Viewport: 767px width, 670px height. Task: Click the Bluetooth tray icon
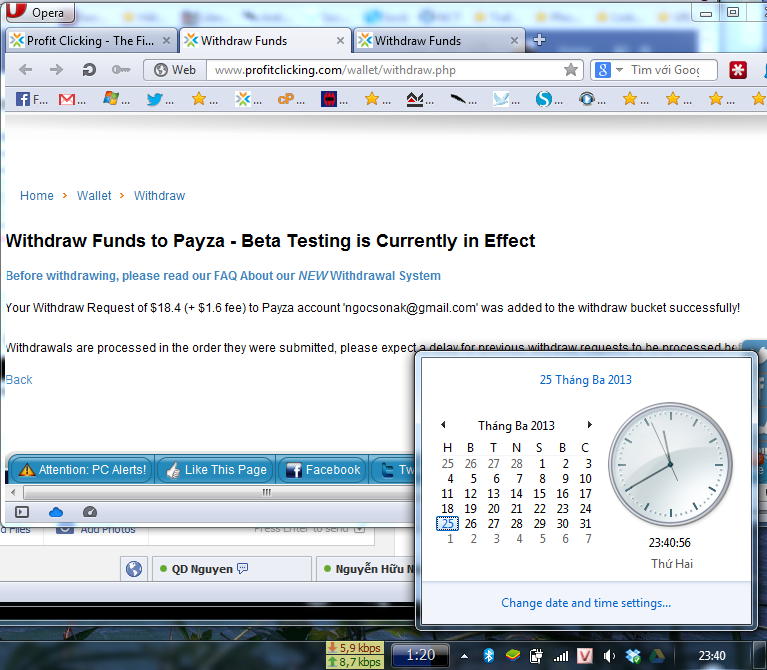click(488, 656)
